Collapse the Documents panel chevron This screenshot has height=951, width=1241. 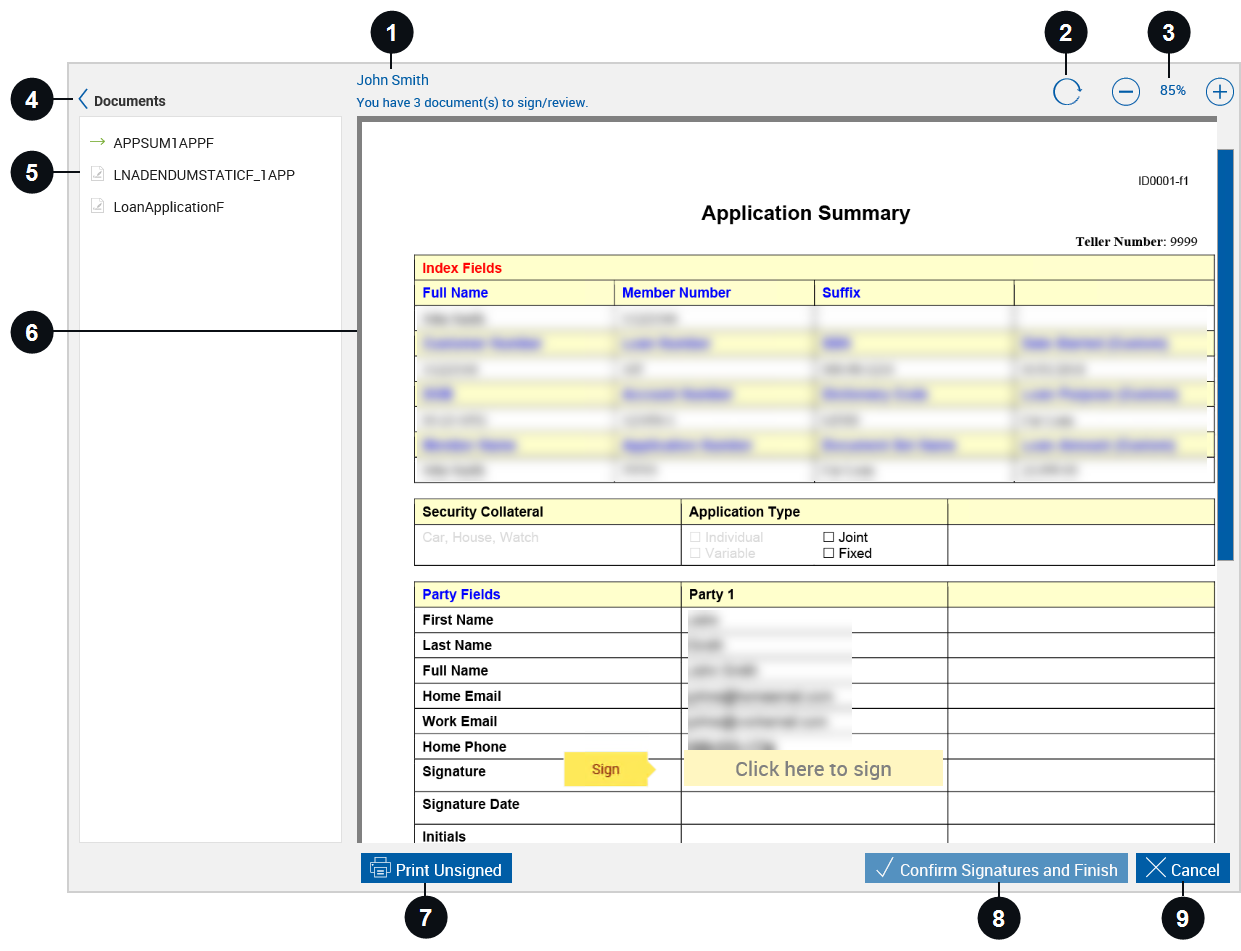coord(84,100)
